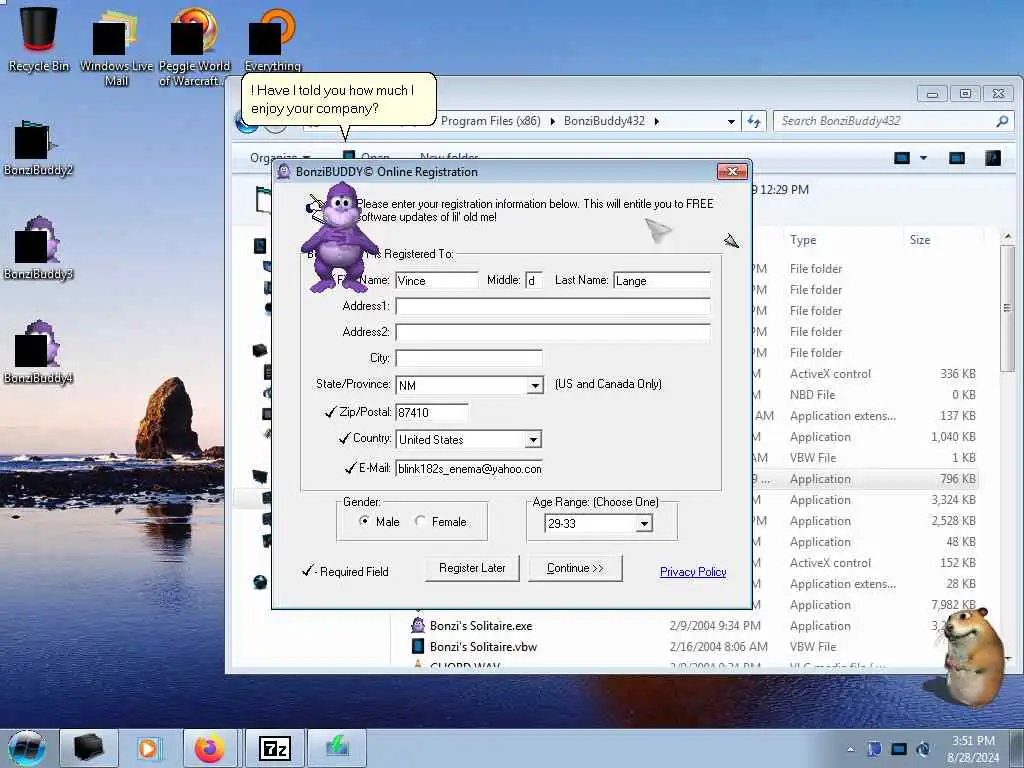Click the purple Bonzi gorilla character

339,238
